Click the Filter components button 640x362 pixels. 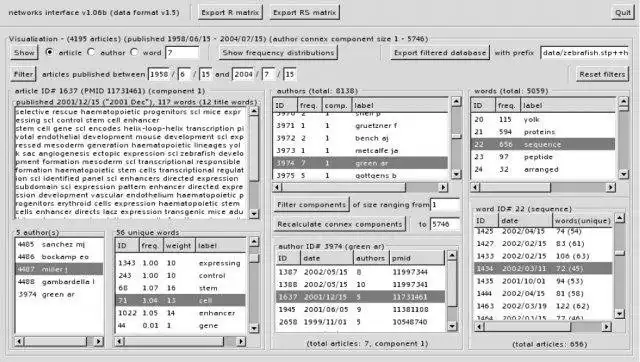pos(311,204)
